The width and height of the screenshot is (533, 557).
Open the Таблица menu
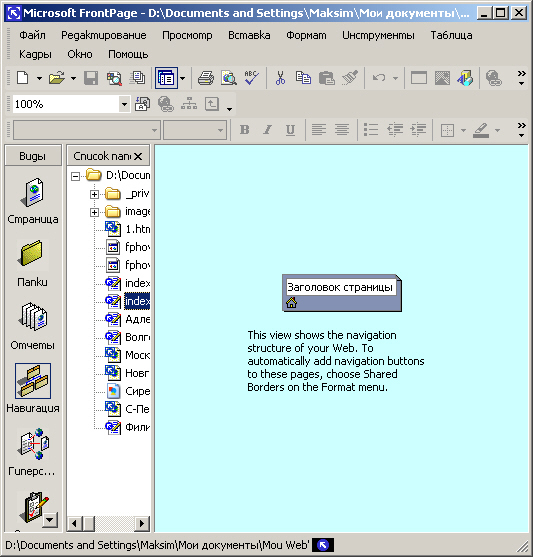point(451,35)
